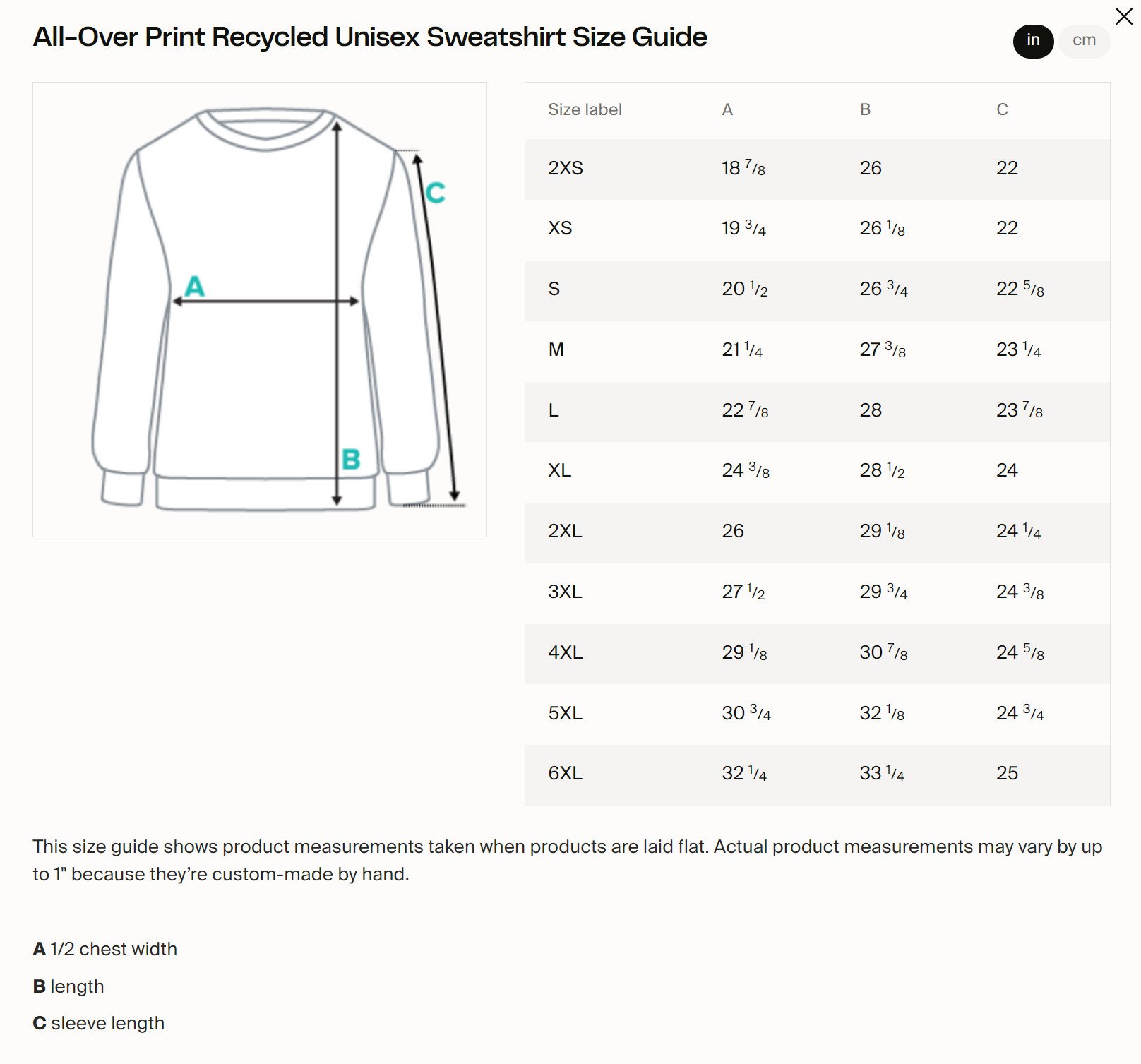Image resolution: width=1141 pixels, height=1064 pixels.
Task: Click the B column header
Action: click(x=865, y=109)
